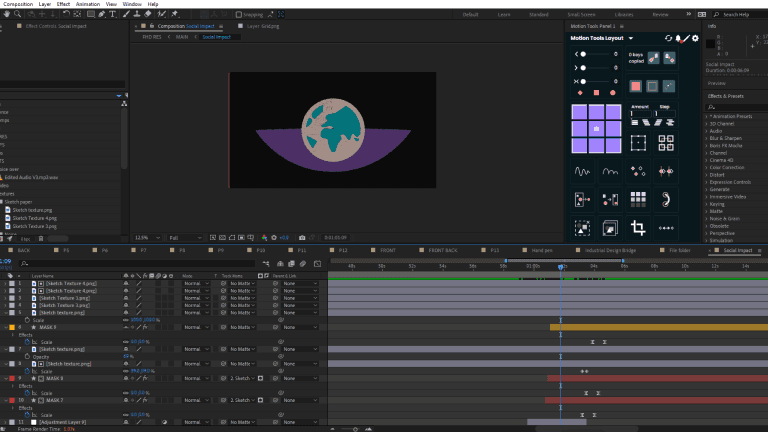Click the 3x3 grid icon in Motion Tools

pyautogui.click(x=636, y=200)
